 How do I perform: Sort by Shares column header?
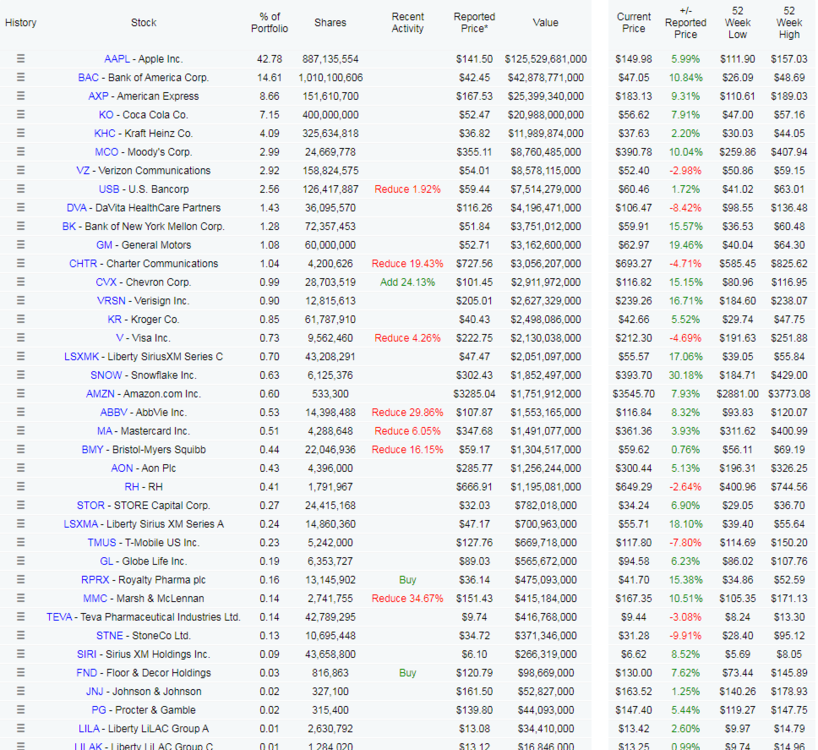pos(330,22)
